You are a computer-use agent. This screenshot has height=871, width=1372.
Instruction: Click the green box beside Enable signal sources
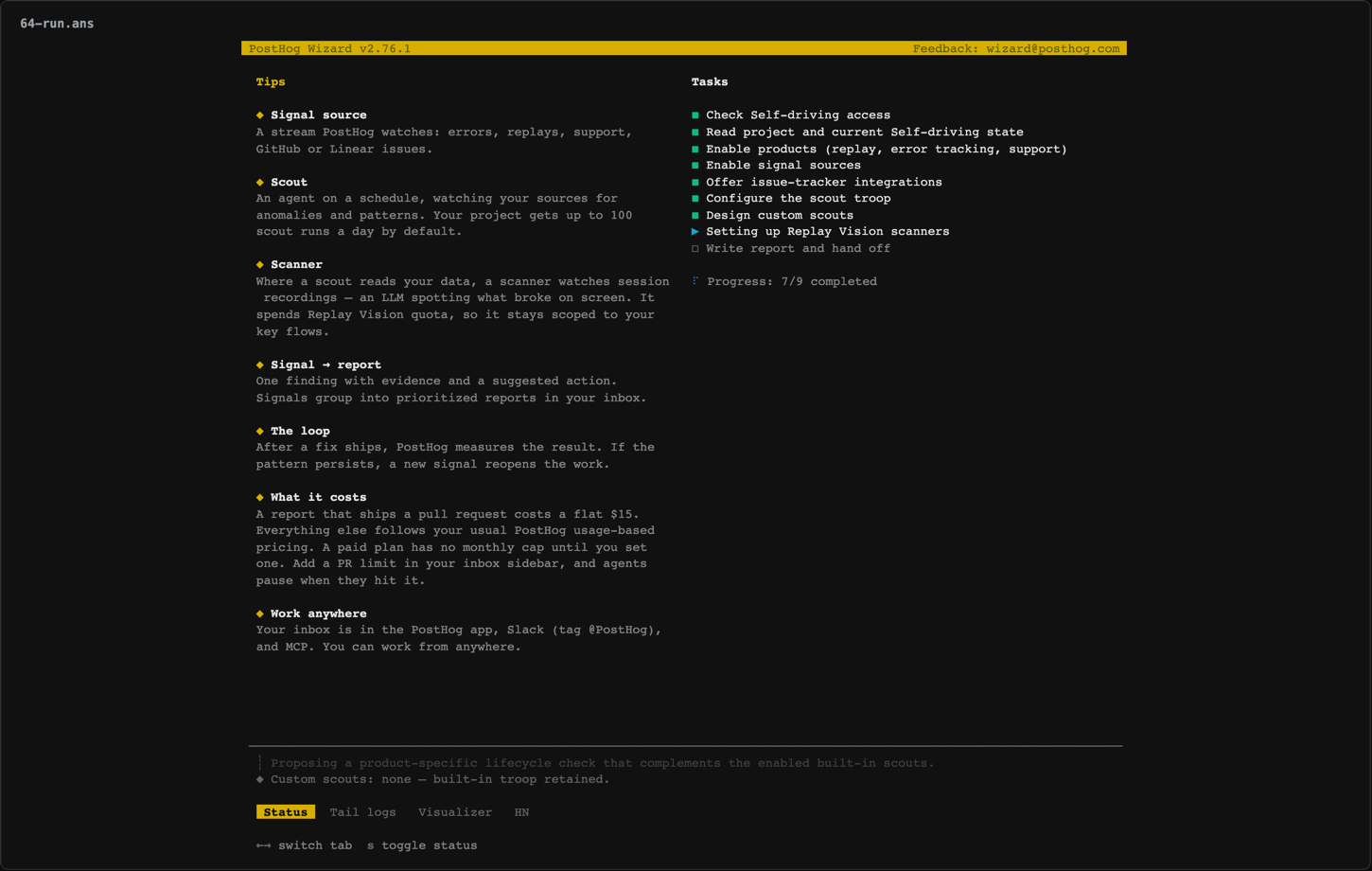tap(695, 166)
